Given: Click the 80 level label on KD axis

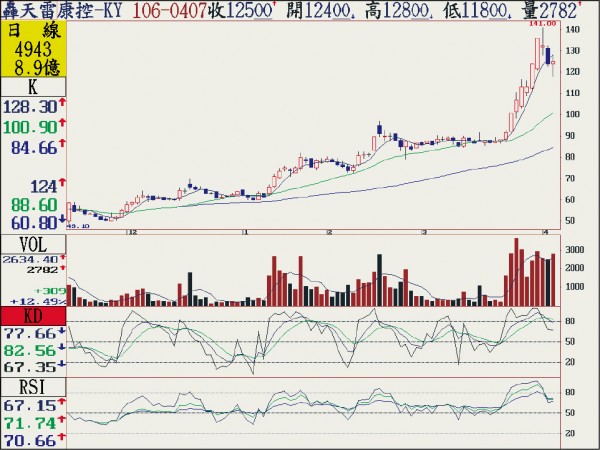Looking at the screenshot, I should 570,321.
